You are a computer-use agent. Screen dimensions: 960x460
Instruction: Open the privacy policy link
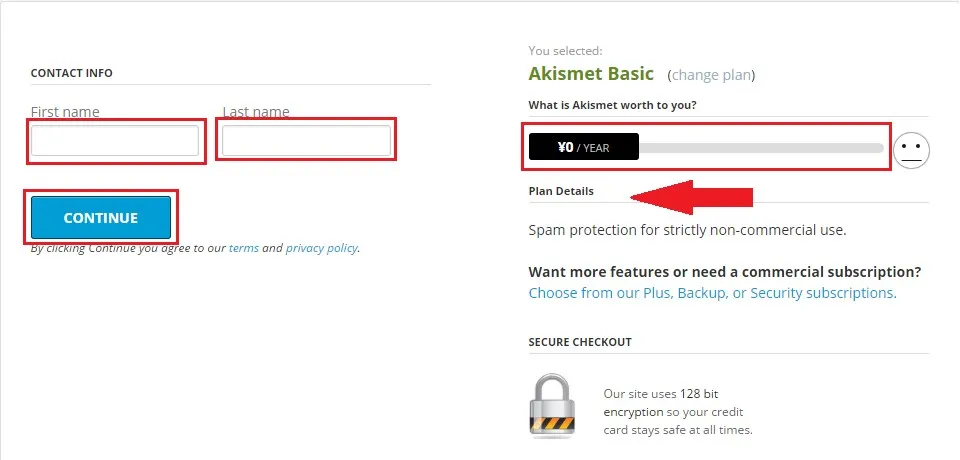[x=321, y=248]
